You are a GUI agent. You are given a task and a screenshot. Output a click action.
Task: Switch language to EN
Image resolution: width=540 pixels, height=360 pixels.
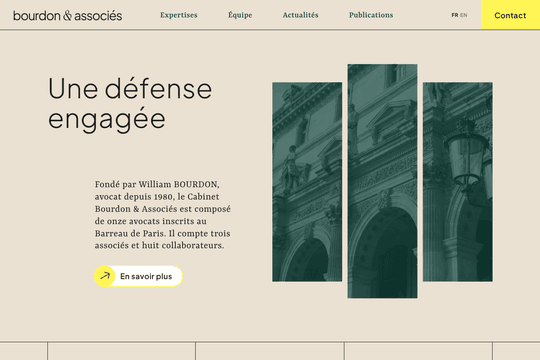tap(464, 15)
